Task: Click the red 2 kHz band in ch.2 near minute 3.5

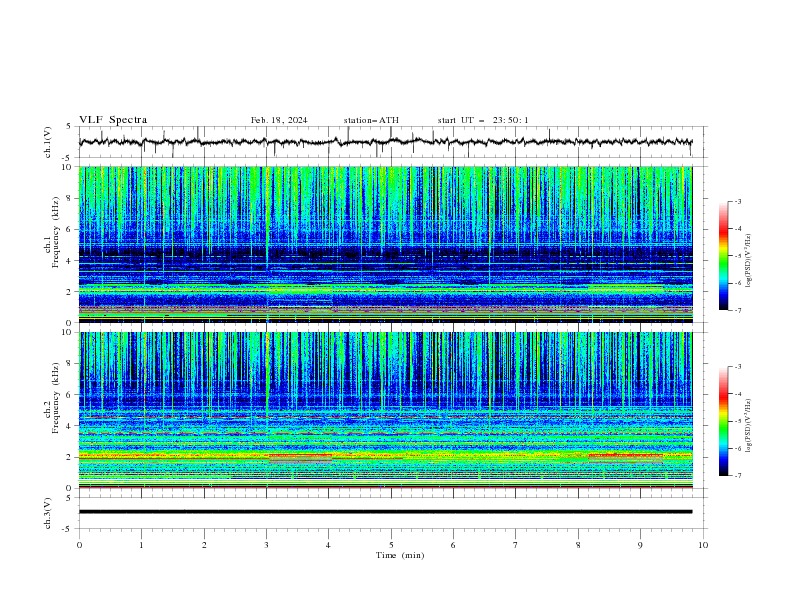Action: coord(301,455)
